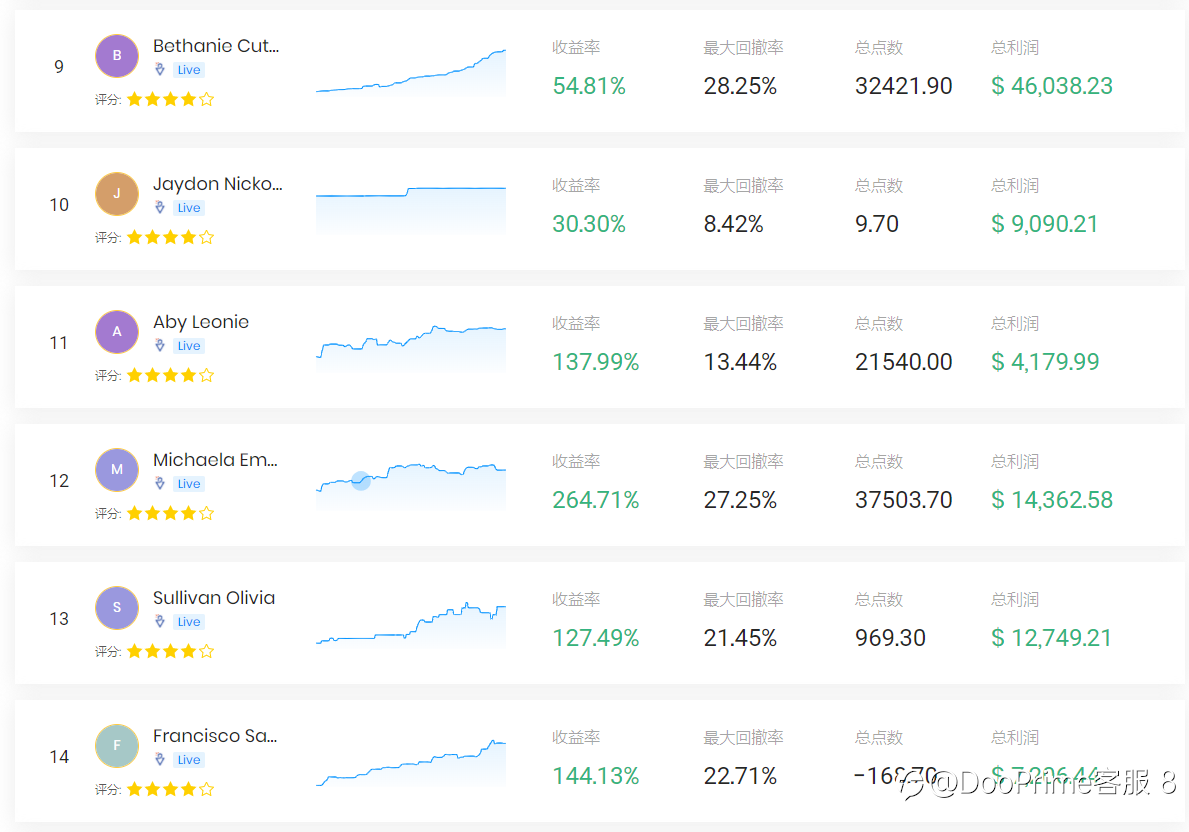The width and height of the screenshot is (1189, 832).
Task: Click Bethanie Cut... profit curve chart
Action: [x=411, y=72]
